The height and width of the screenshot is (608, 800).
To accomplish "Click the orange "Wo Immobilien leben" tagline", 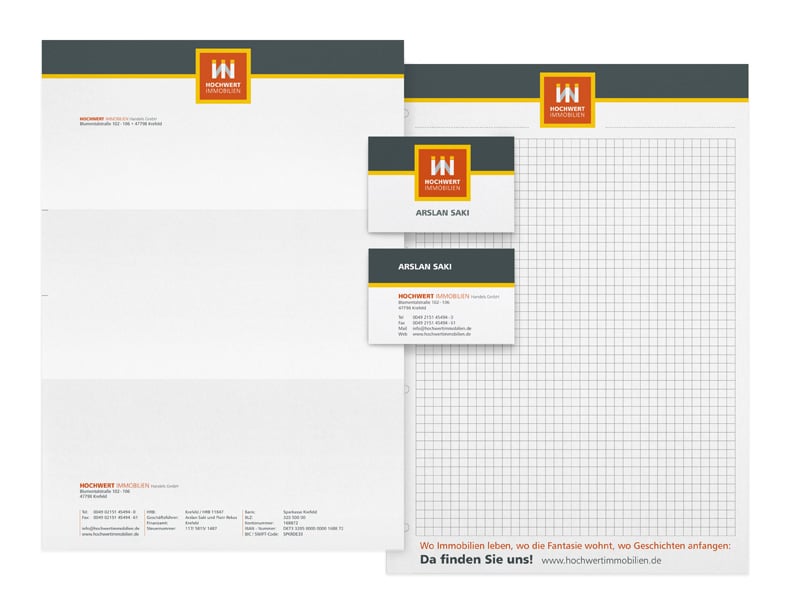I will tap(575, 546).
